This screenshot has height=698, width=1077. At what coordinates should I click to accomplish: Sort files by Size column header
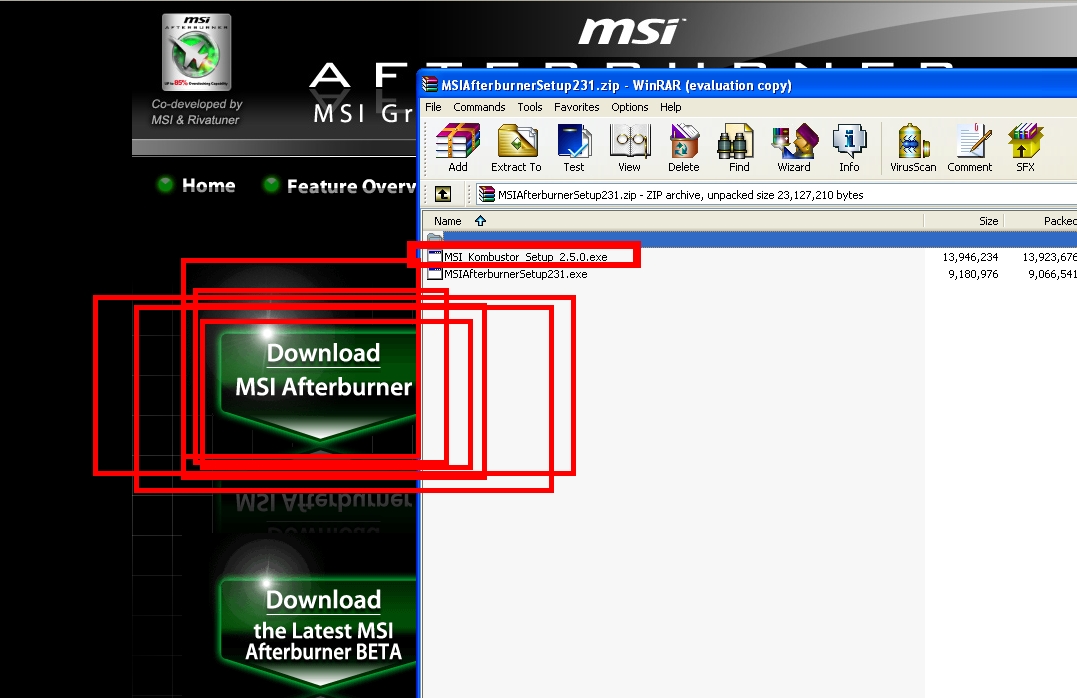988,221
